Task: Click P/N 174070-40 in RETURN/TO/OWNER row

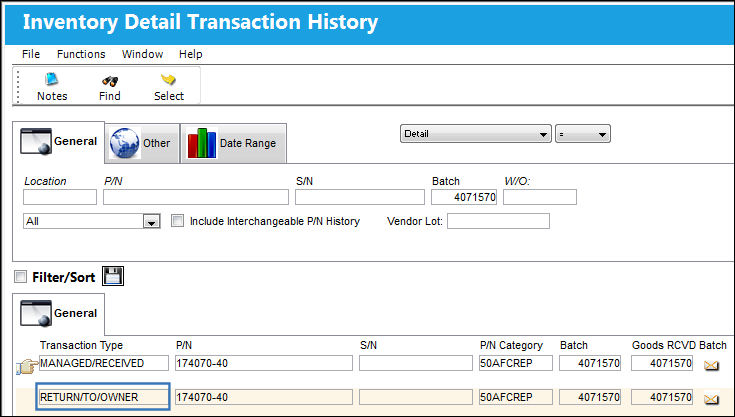Action: (264, 397)
